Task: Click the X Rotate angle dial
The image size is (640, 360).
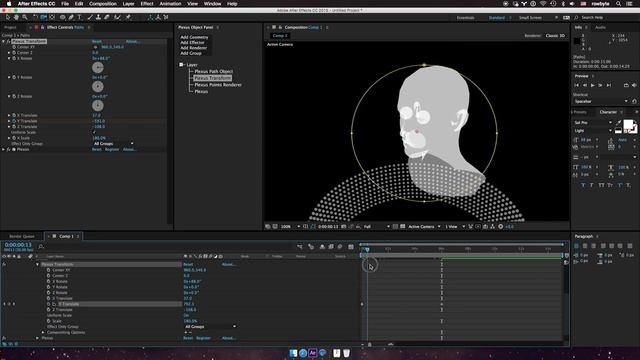Action: pos(98,67)
